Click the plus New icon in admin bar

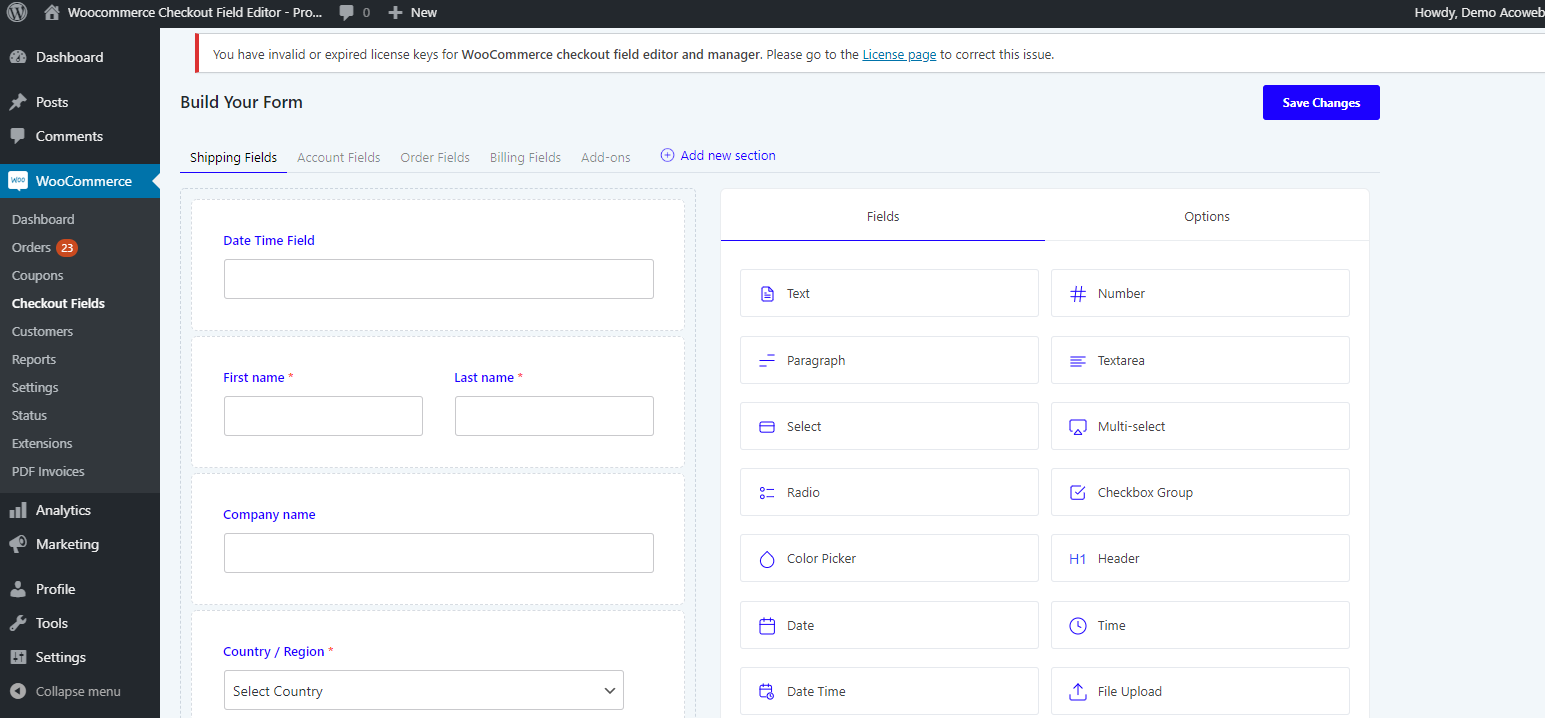click(x=395, y=13)
